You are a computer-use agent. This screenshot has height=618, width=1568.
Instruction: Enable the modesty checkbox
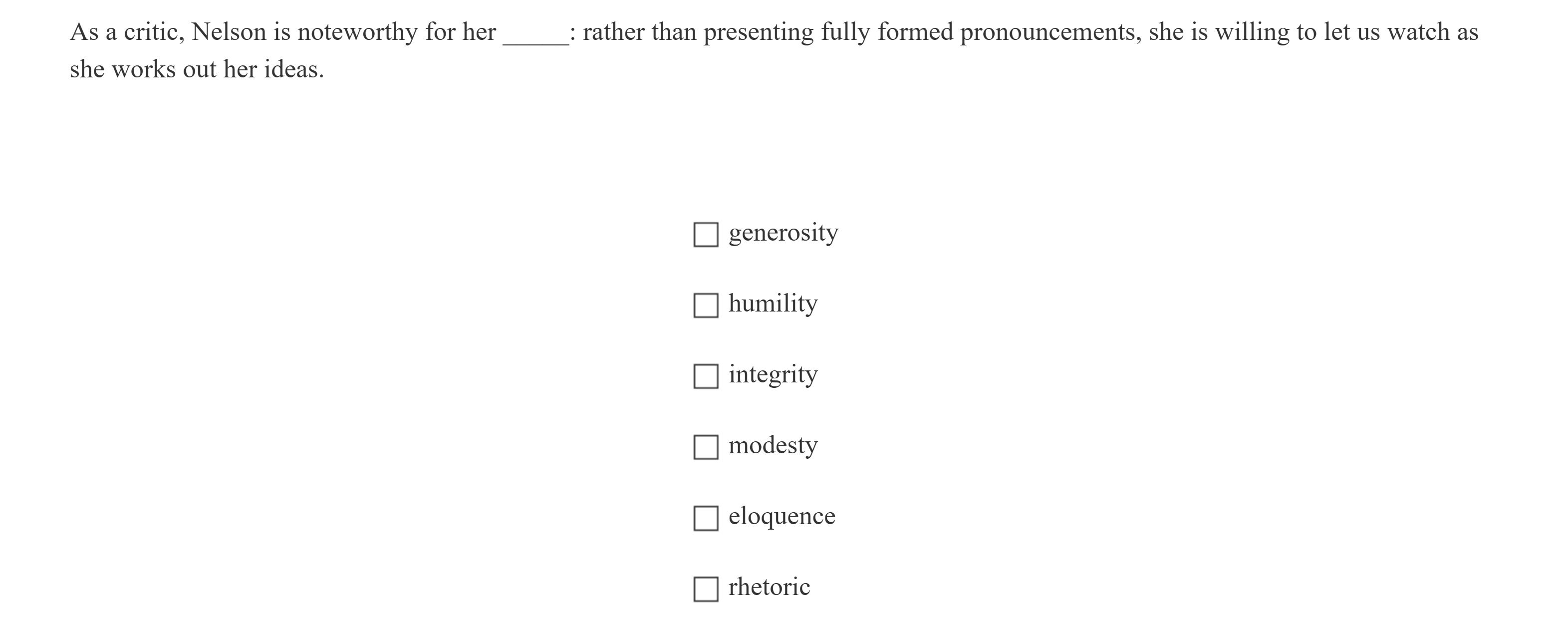[x=706, y=447]
